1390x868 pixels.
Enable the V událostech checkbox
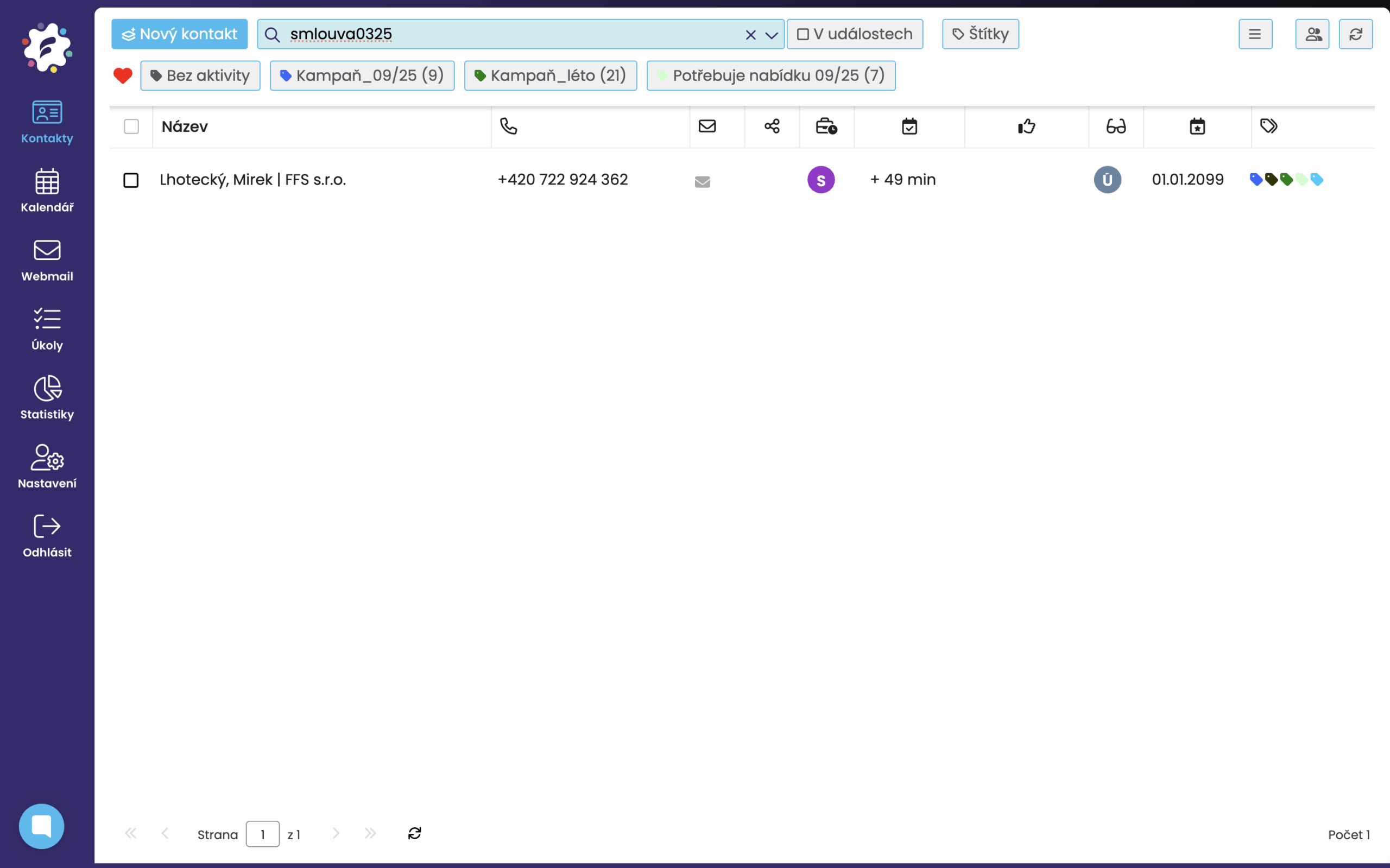(803, 34)
